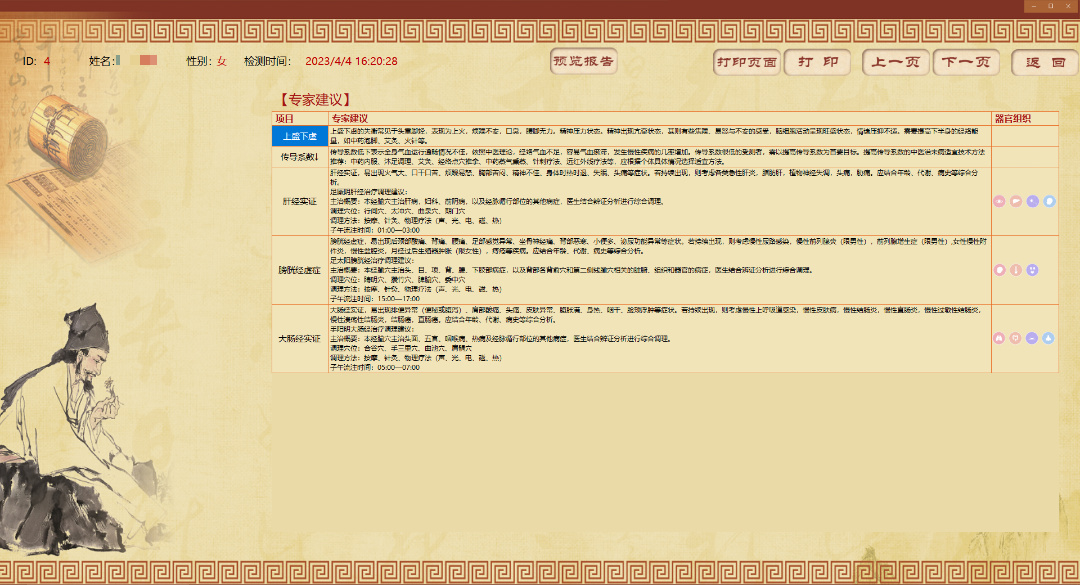Image resolution: width=1080 pixels, height=585 pixels.
Task: Go to next page with 下一页
Action: coord(966,63)
